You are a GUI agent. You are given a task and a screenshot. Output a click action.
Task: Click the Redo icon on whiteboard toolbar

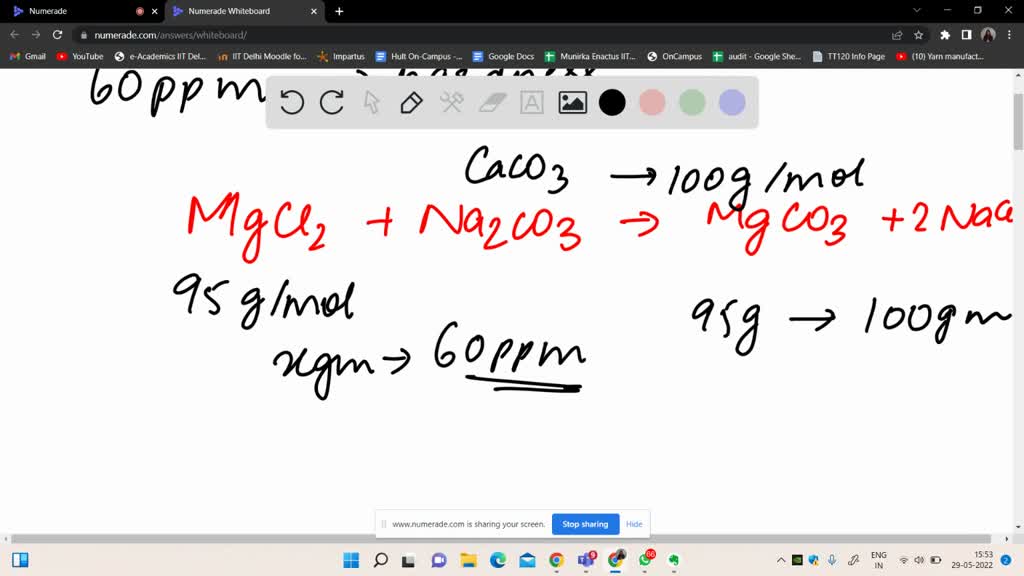[332, 102]
